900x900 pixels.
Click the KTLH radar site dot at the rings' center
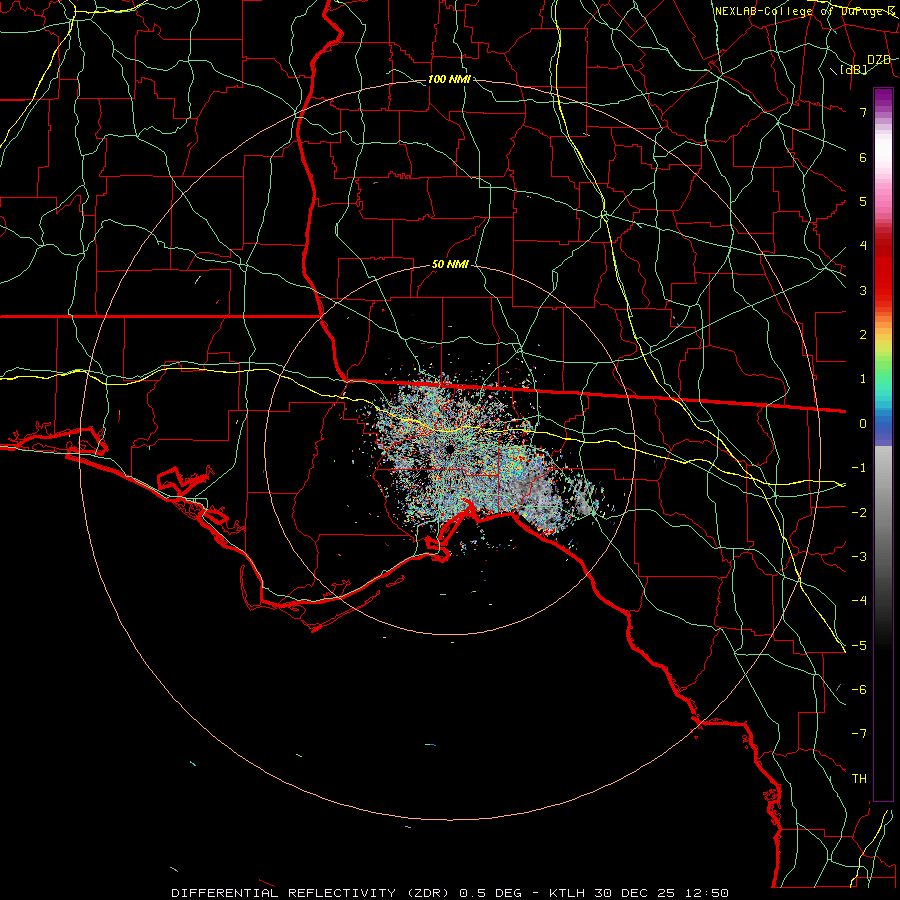point(449,449)
